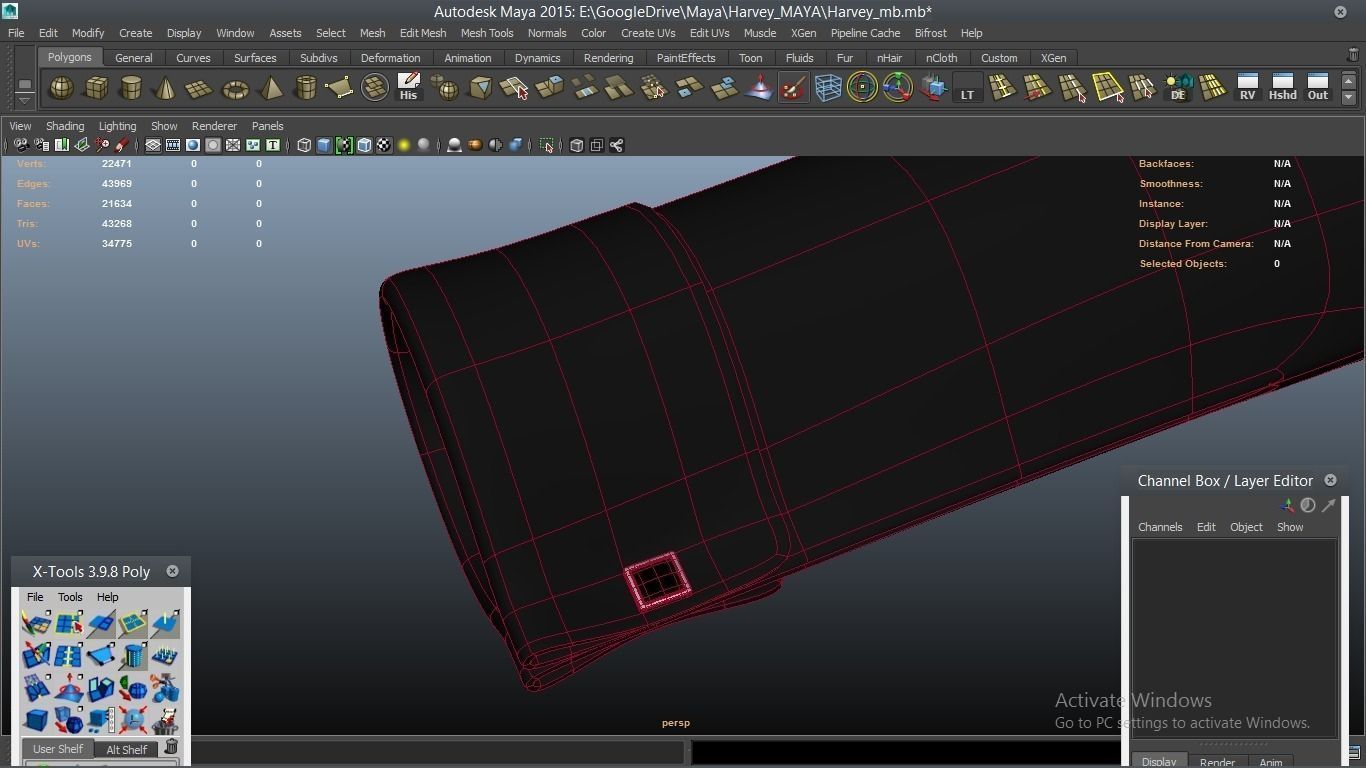1366x768 pixels.
Task: Click the X-Tools plain blue cube icon
Action: click(36, 720)
